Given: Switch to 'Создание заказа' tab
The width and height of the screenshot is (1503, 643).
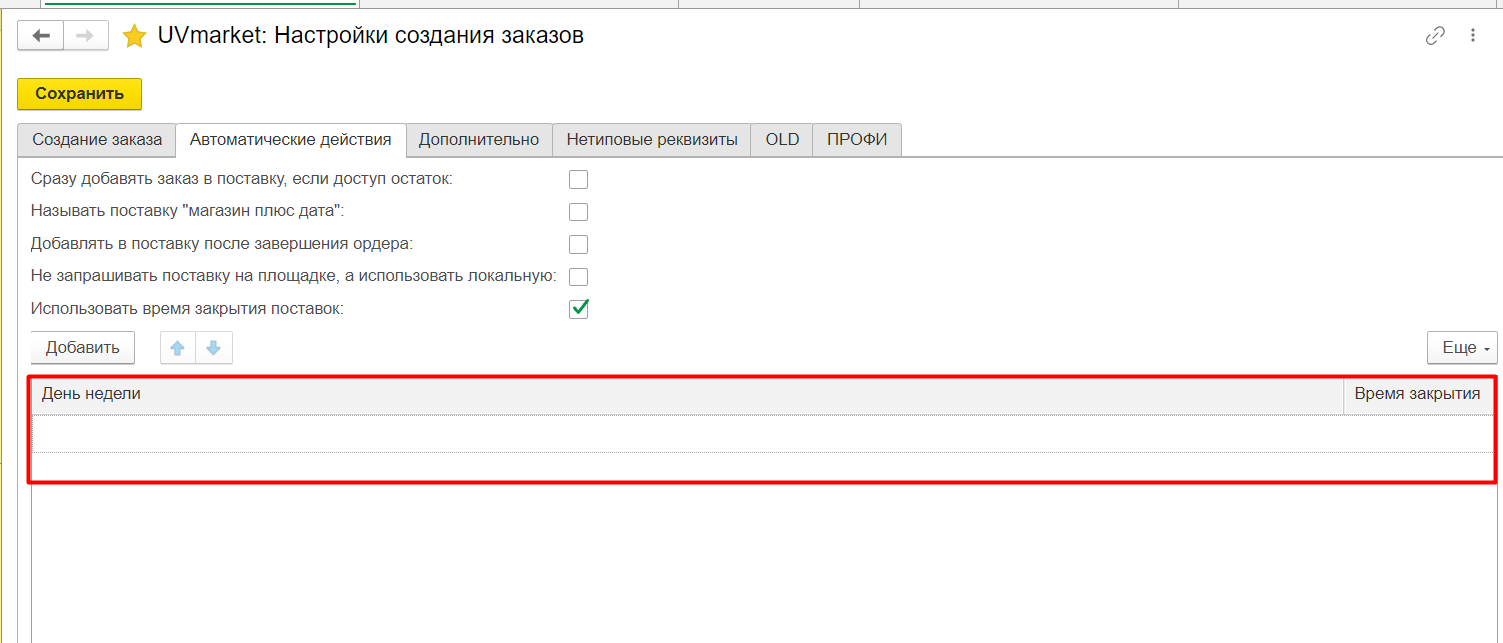Looking at the screenshot, I should [97, 140].
